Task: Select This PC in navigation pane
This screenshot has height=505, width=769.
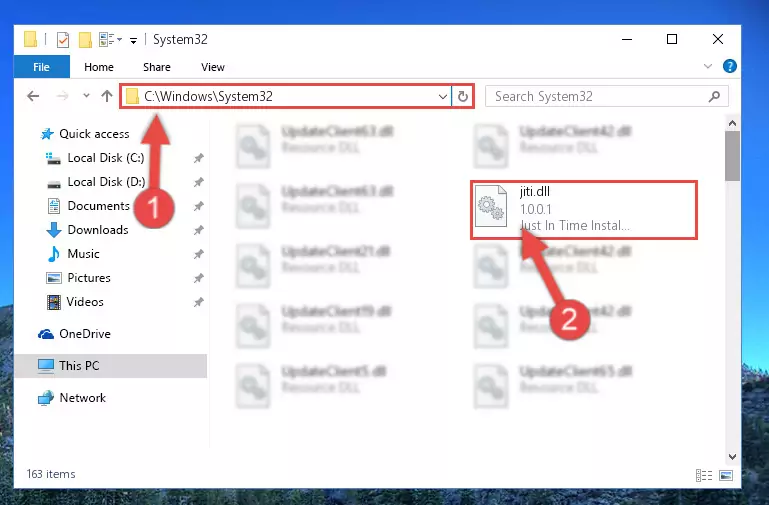Action: (x=110, y=366)
